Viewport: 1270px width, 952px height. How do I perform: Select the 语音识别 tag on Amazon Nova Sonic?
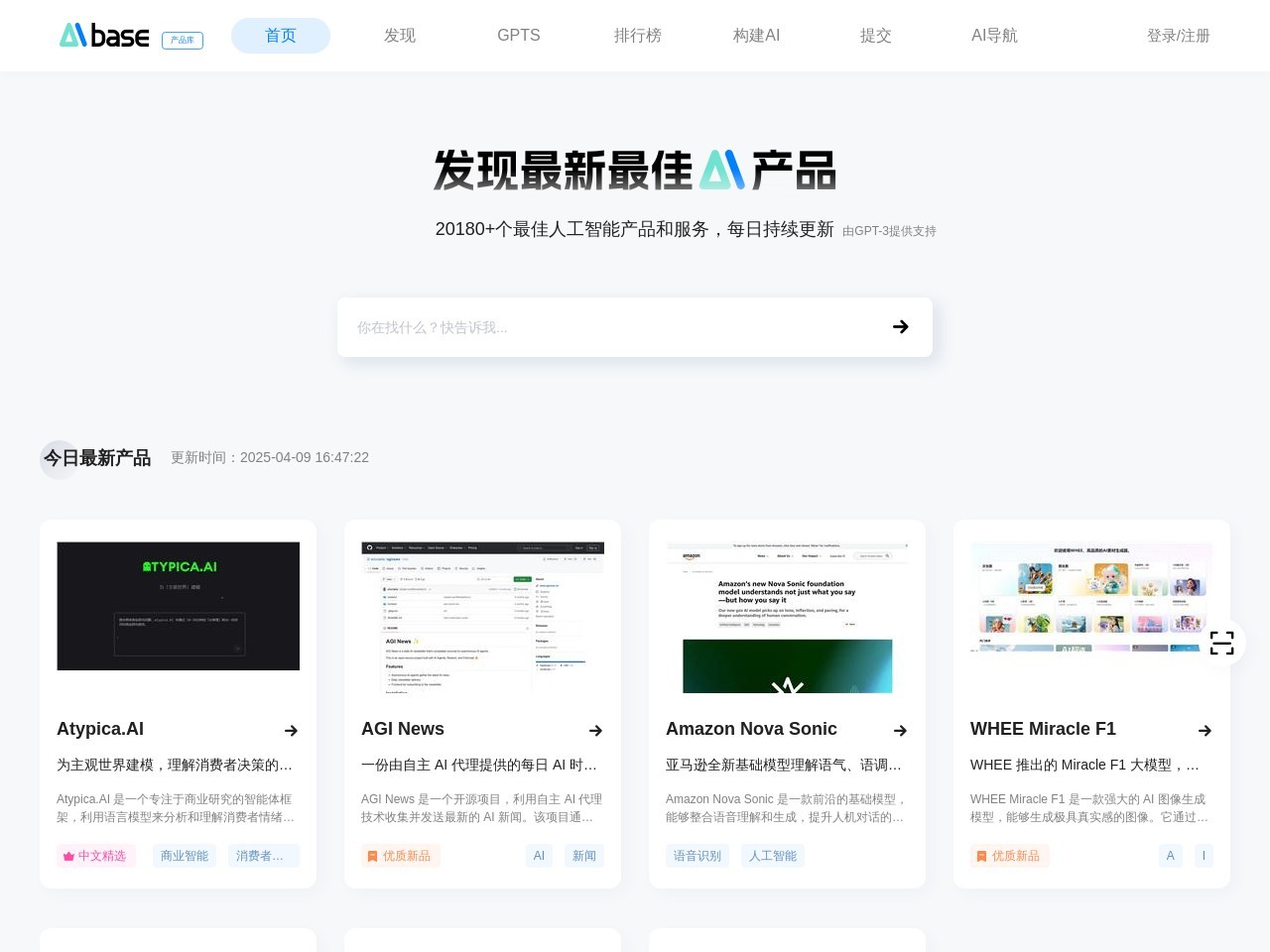(698, 856)
